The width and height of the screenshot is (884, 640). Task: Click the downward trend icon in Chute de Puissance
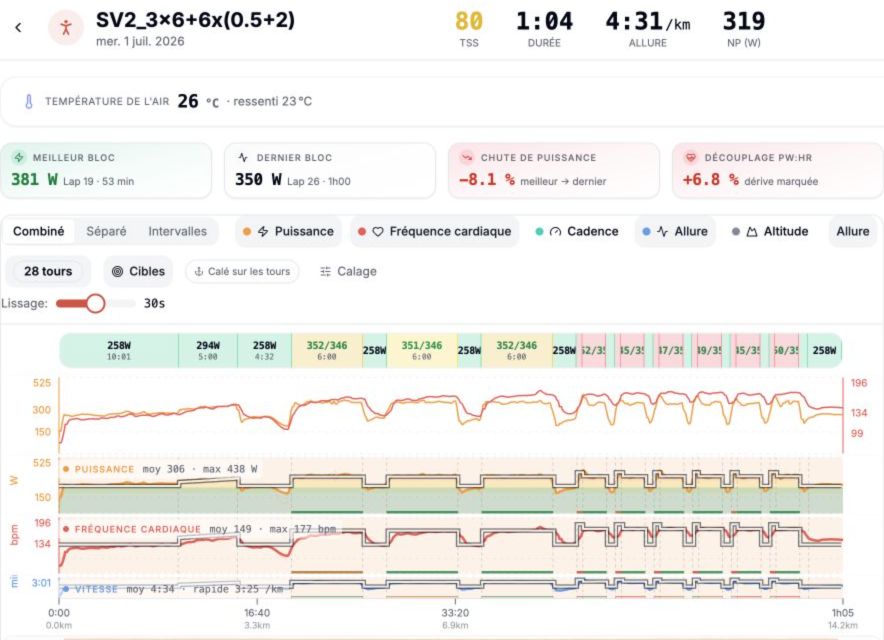(467, 157)
